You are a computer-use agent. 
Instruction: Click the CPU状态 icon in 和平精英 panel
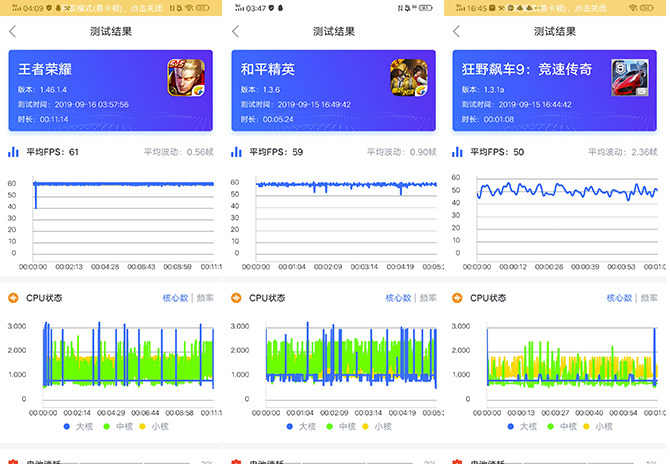(236, 298)
